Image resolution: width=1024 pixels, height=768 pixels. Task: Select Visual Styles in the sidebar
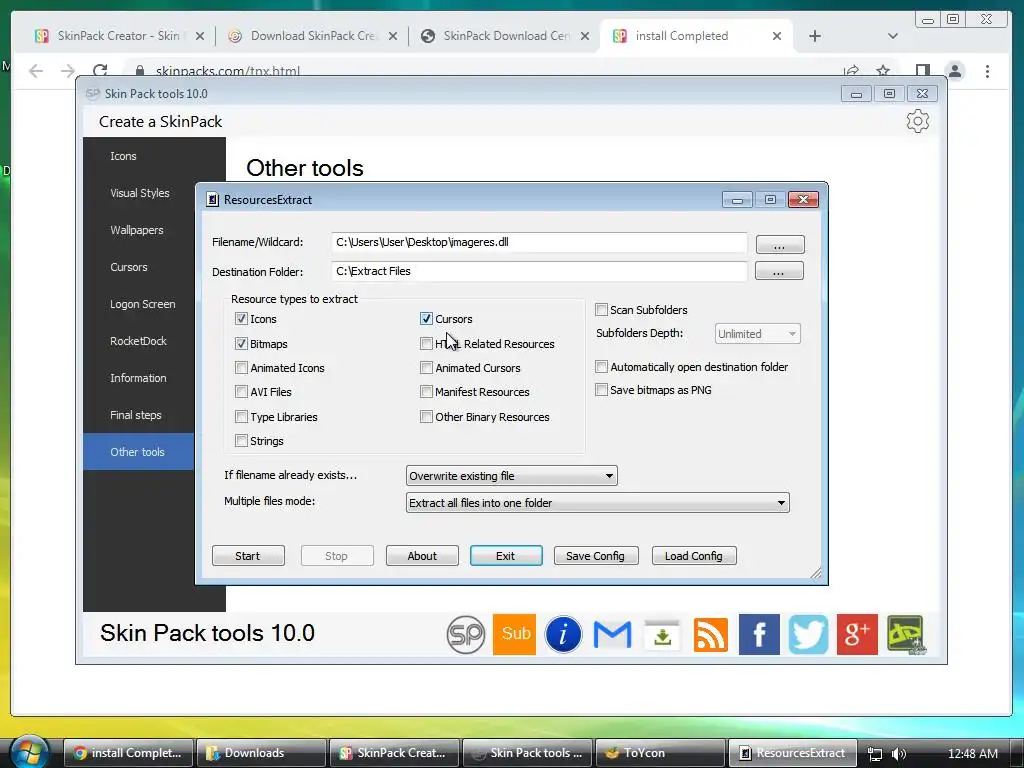[x=140, y=193]
